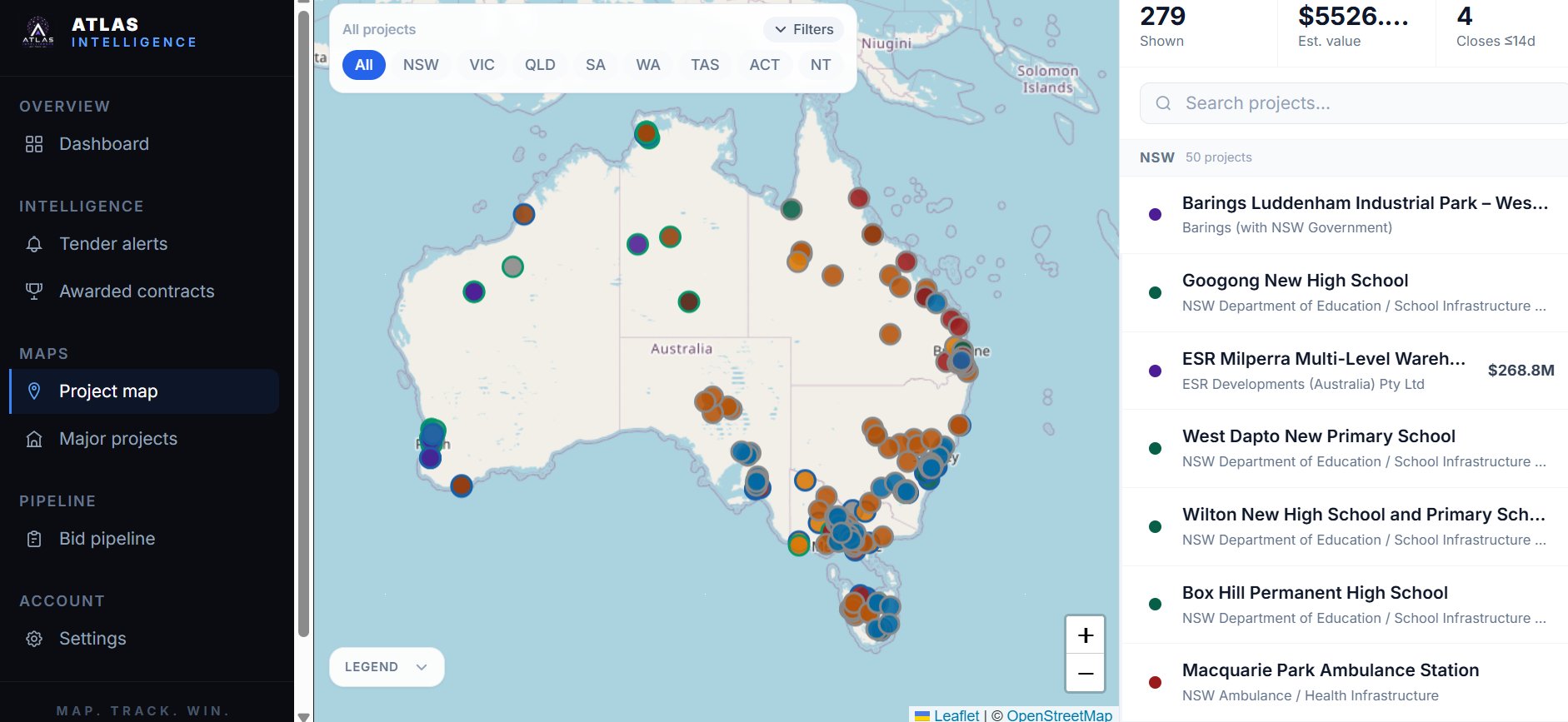Open Box Hill Permanent High School
The image size is (1568, 722).
(x=1344, y=605)
